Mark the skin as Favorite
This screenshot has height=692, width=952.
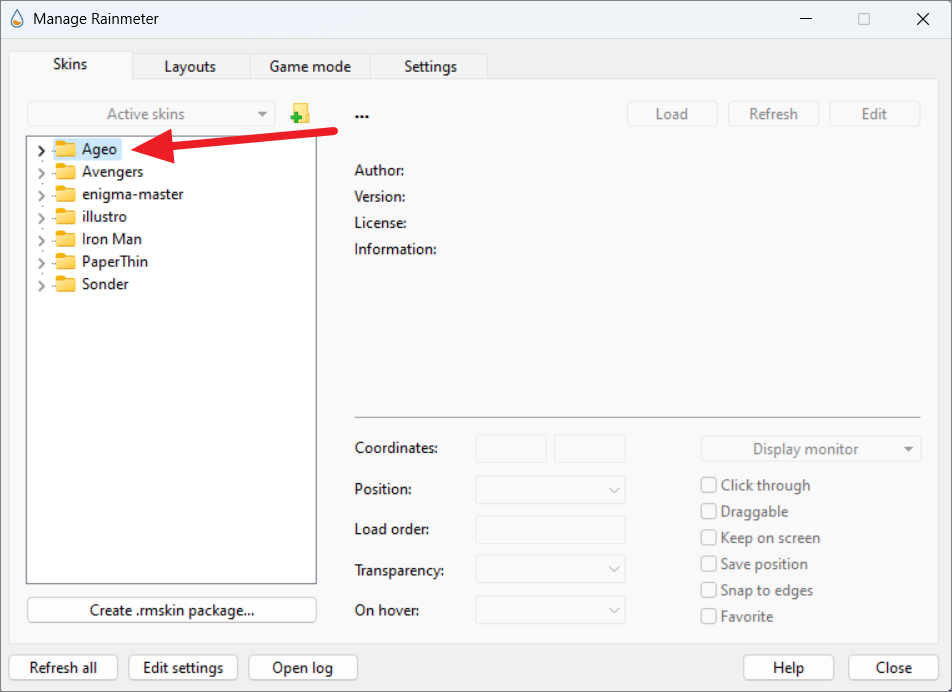[x=708, y=616]
